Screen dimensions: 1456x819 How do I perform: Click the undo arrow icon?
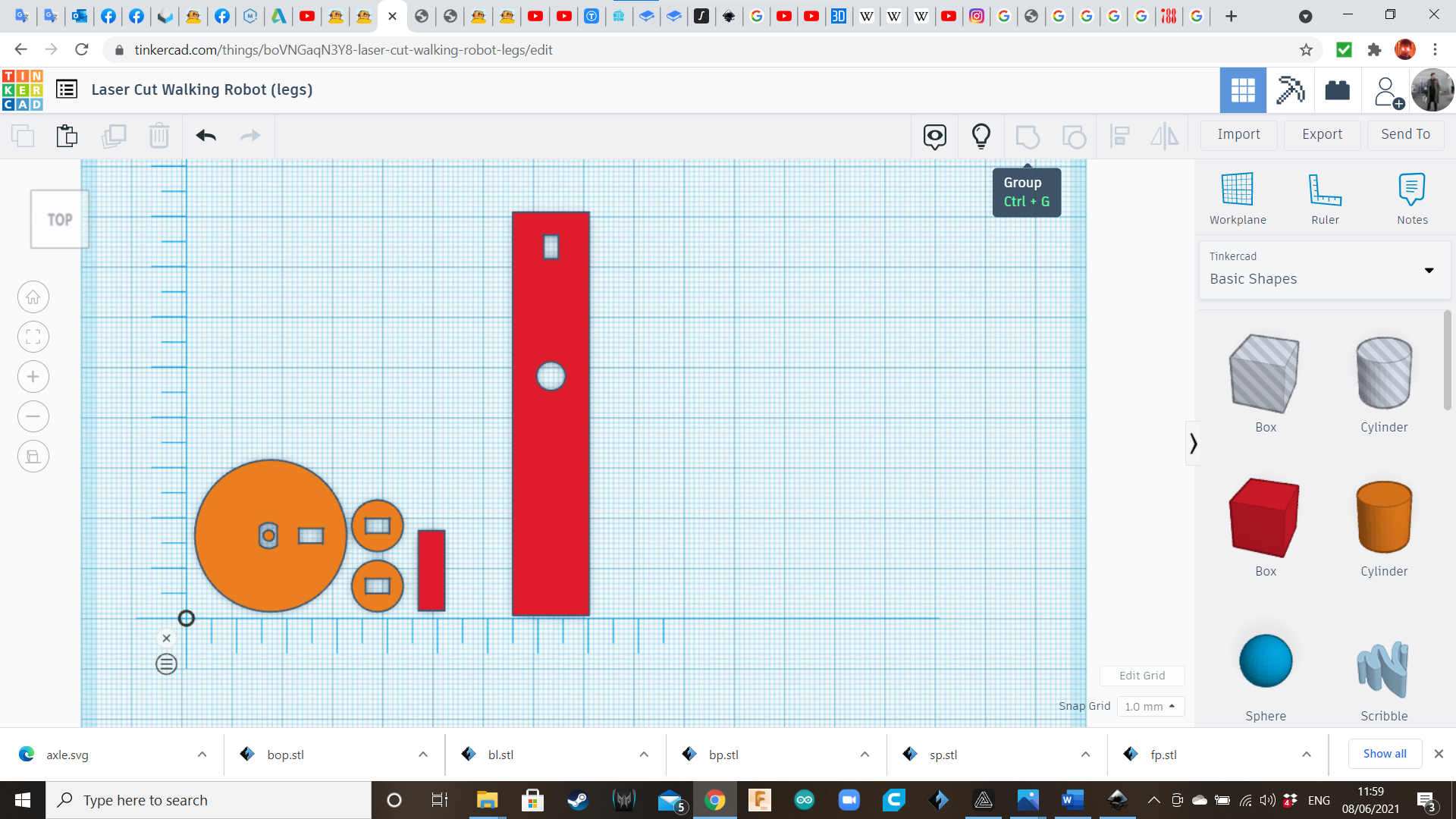[x=206, y=136]
